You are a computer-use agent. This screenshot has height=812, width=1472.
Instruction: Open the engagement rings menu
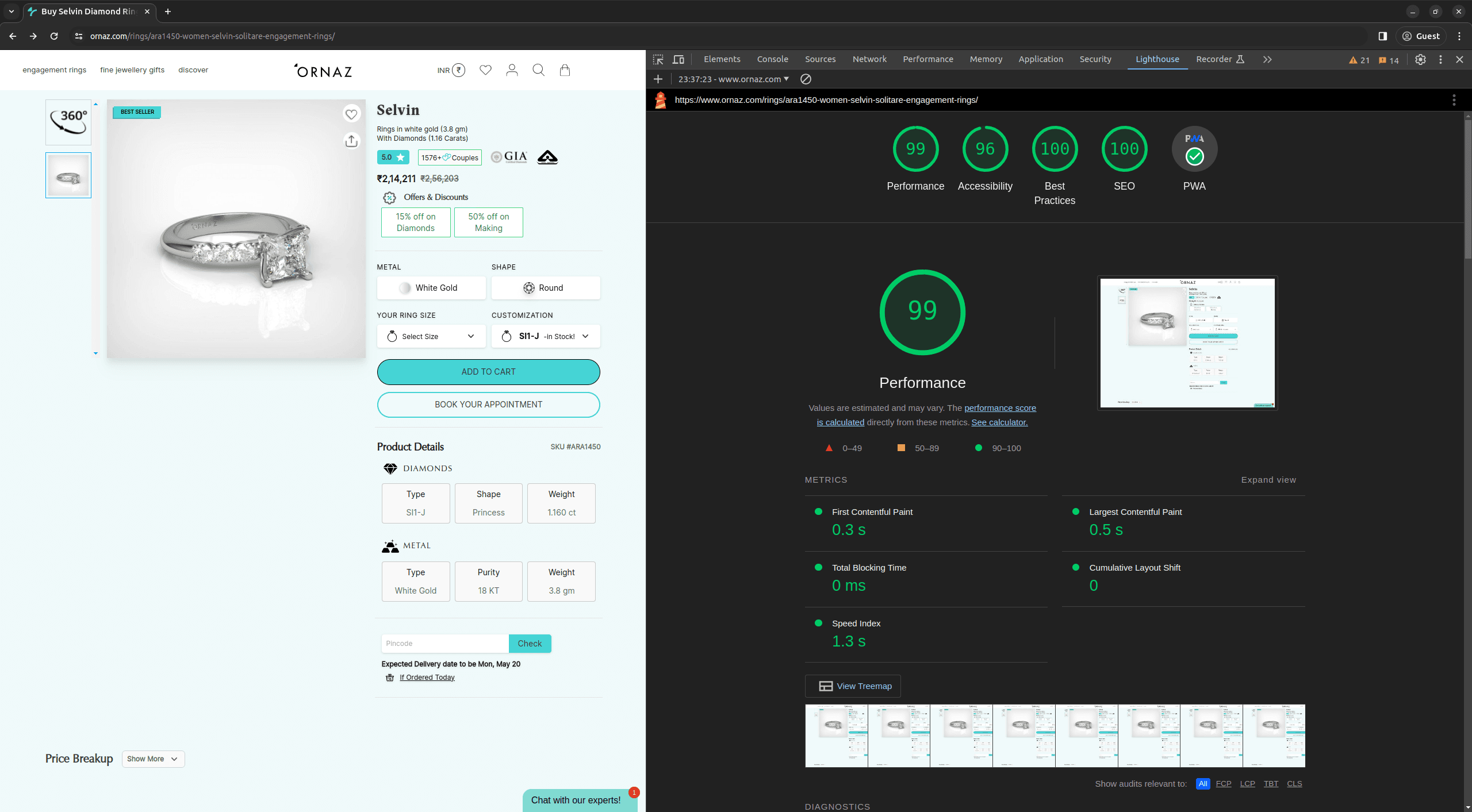point(55,70)
